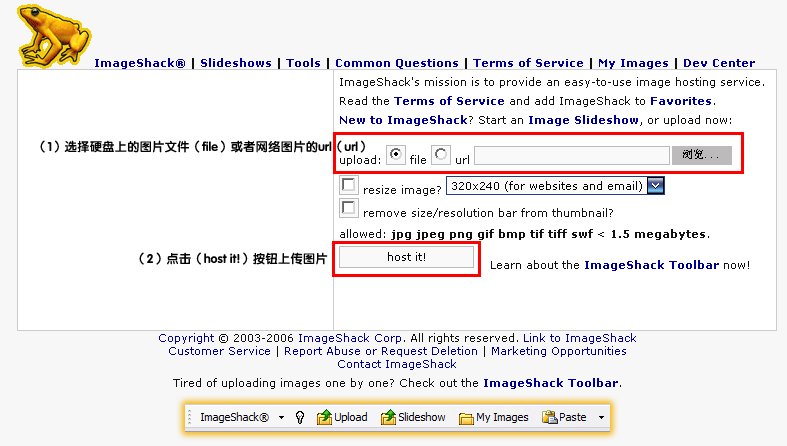
Task: Open the Tools nav link
Action: coord(303,63)
